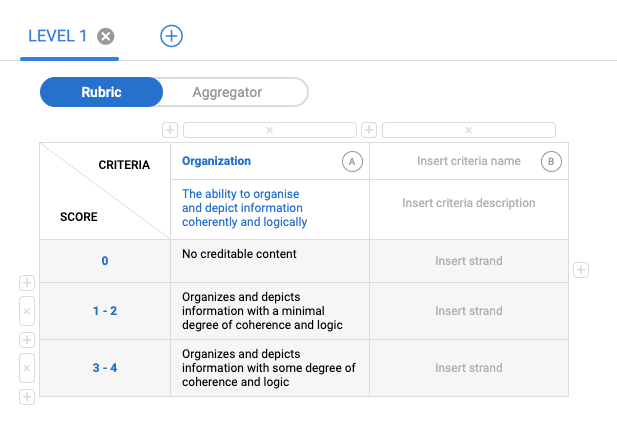Viewport: 617px width, 422px height.
Task: Click the circled A badge on Organization
Action: [x=351, y=162]
